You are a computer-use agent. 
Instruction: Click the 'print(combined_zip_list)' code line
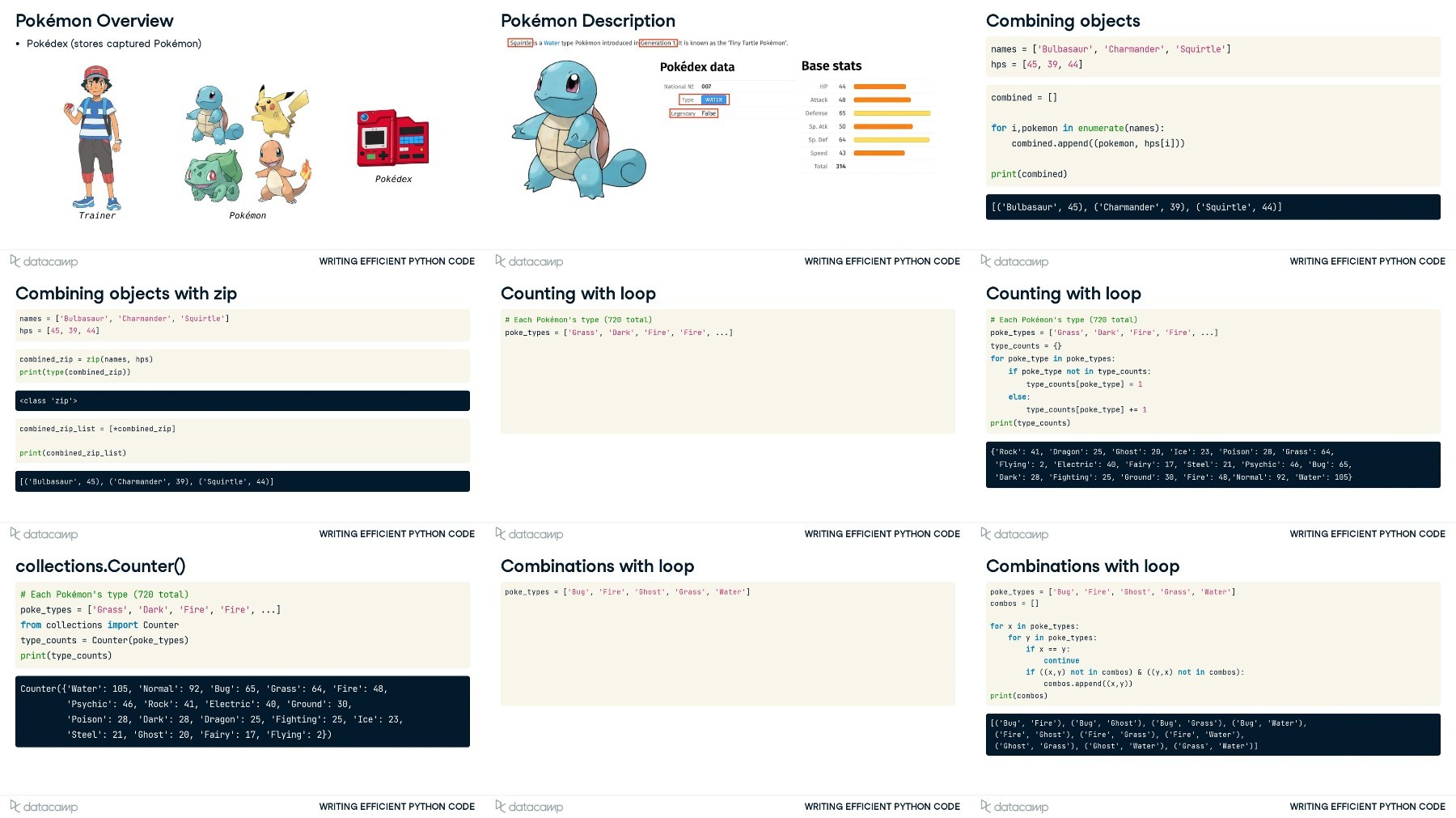[73, 453]
